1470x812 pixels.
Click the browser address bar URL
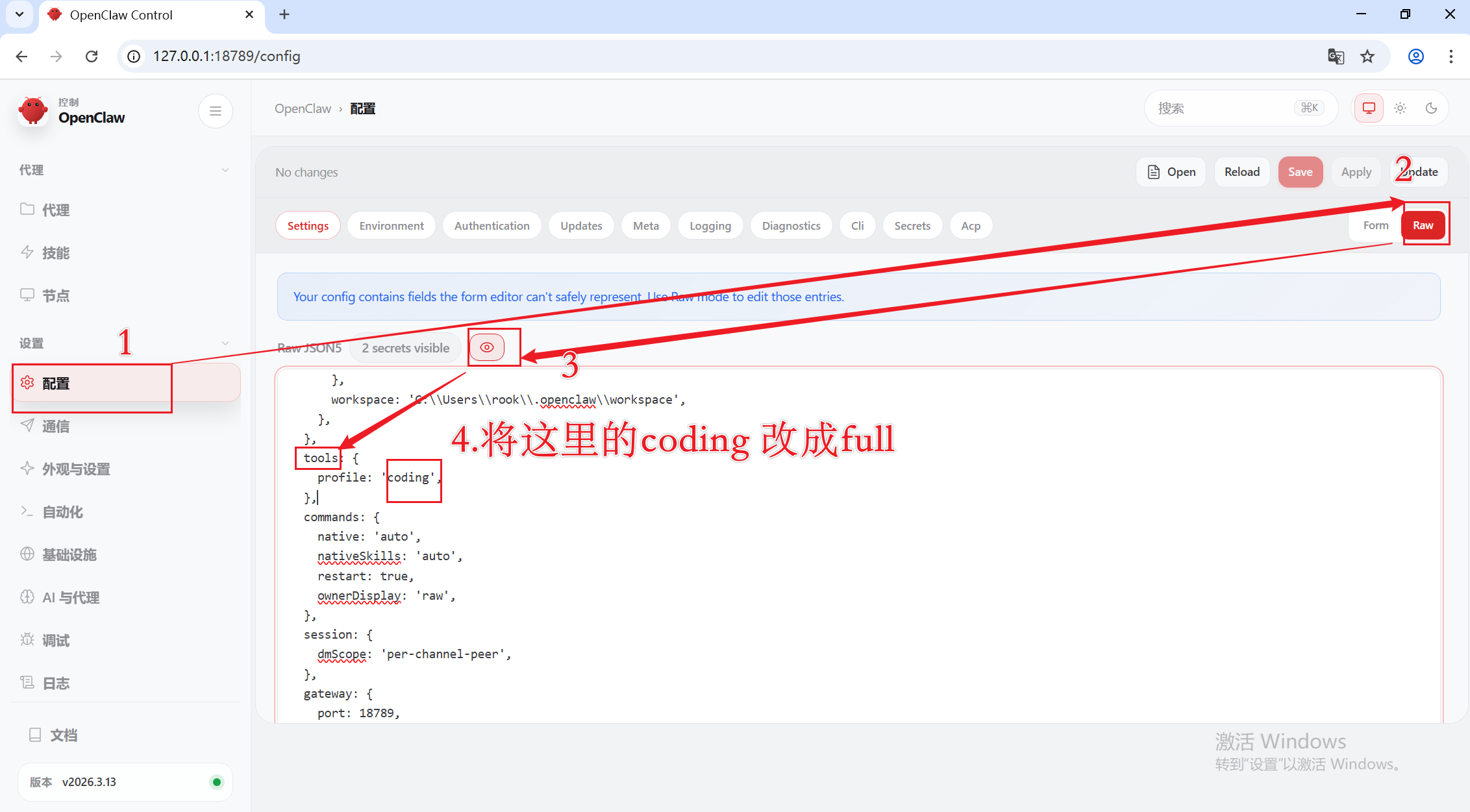pyautogui.click(x=227, y=56)
